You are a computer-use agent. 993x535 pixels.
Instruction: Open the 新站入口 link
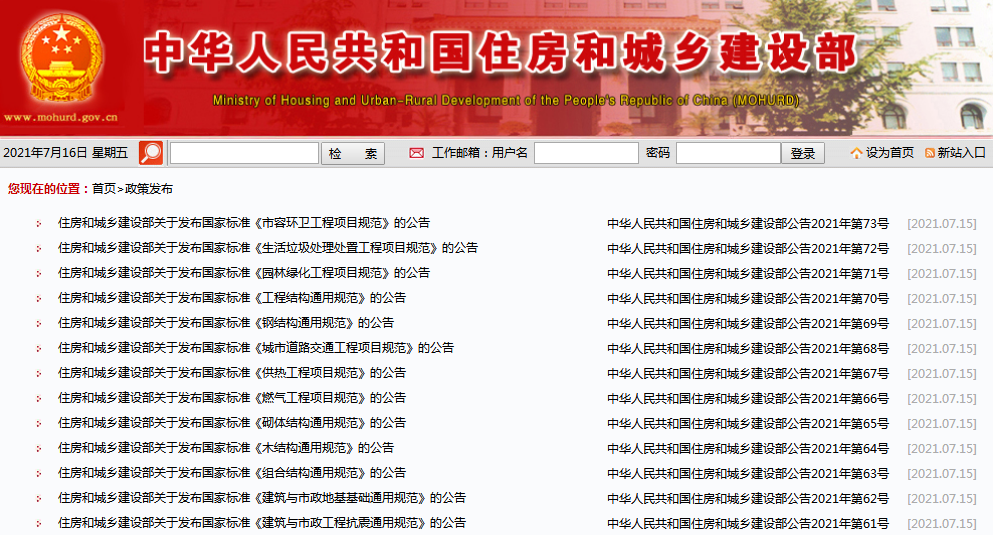click(x=961, y=153)
